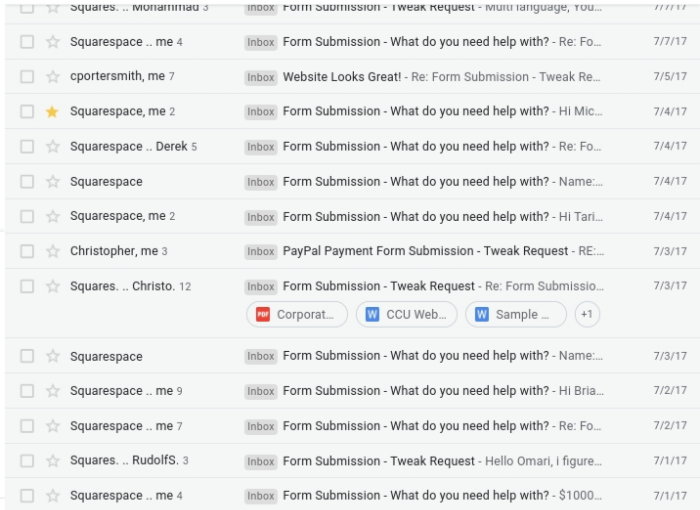
Task: Star the cportersmith Website Looks Great email
Action: click(53, 77)
